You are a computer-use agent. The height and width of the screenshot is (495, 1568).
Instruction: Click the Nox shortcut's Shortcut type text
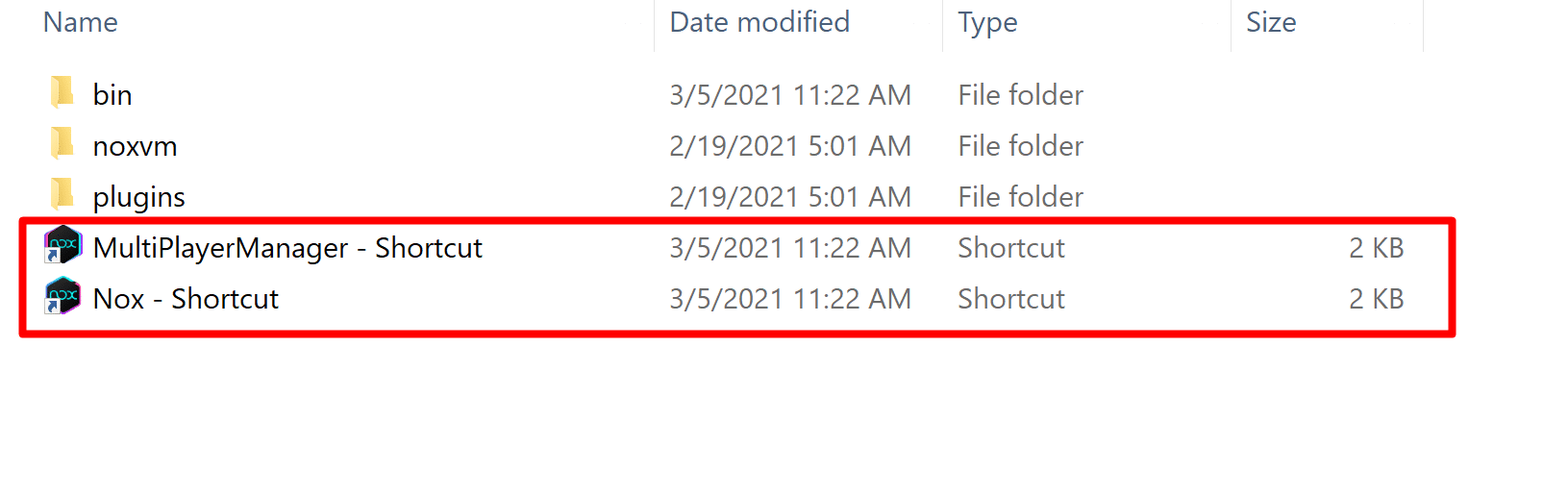[1011, 299]
